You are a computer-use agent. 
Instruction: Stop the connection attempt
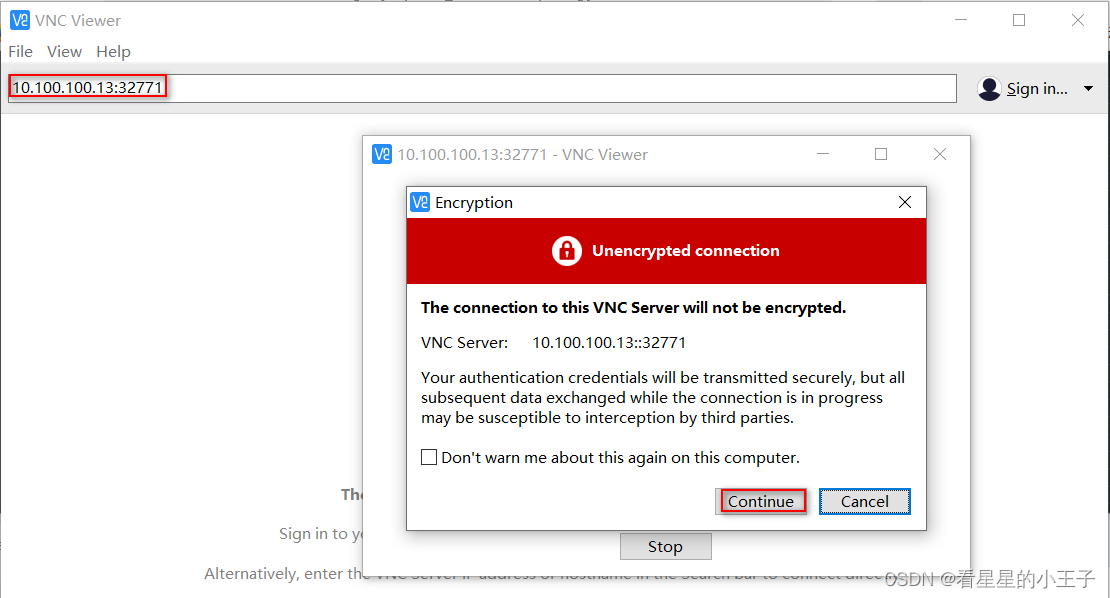pyautogui.click(x=665, y=546)
